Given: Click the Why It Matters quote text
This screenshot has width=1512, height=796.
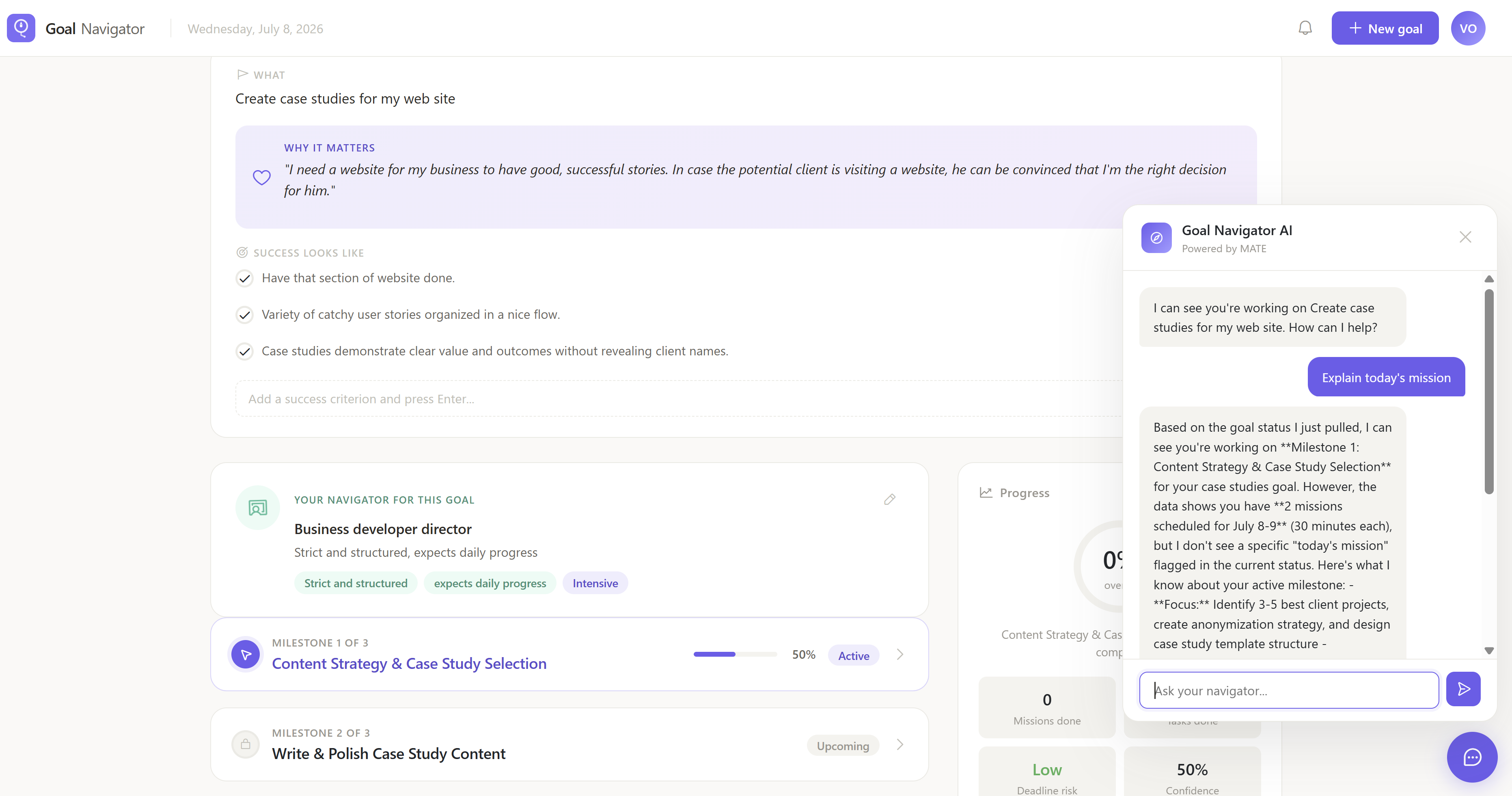Looking at the screenshot, I should (755, 180).
